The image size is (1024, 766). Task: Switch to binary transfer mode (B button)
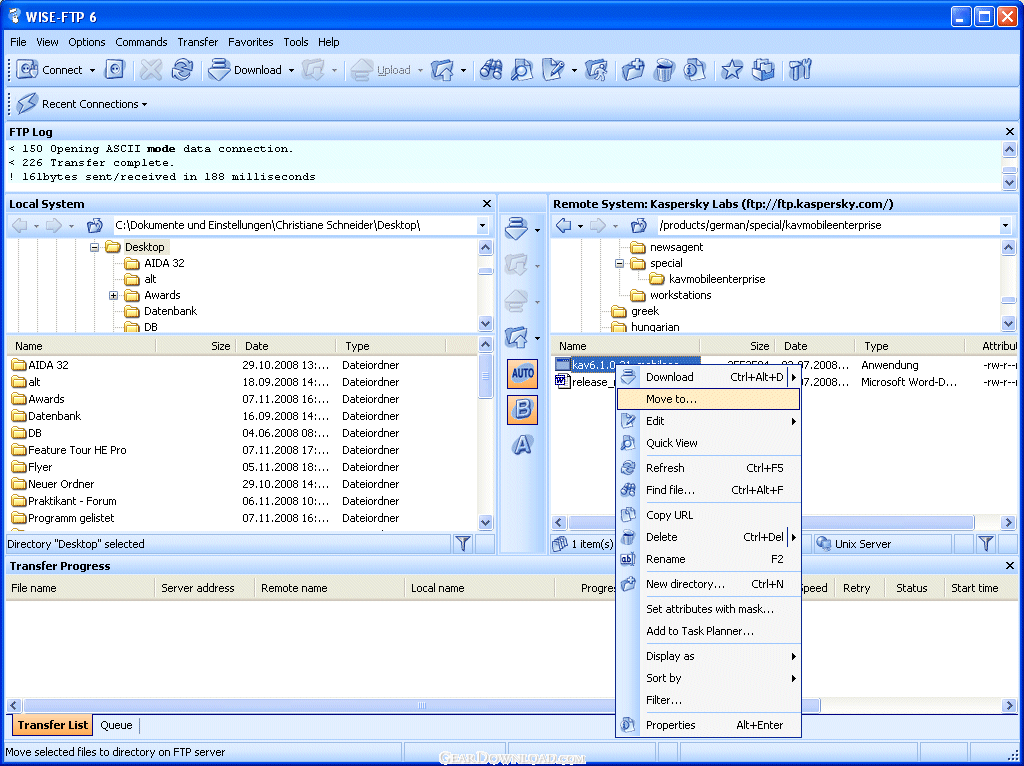[522, 410]
